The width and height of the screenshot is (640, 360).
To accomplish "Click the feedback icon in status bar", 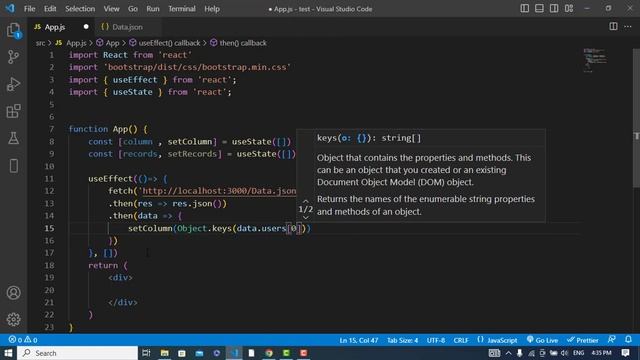I will (611, 340).
